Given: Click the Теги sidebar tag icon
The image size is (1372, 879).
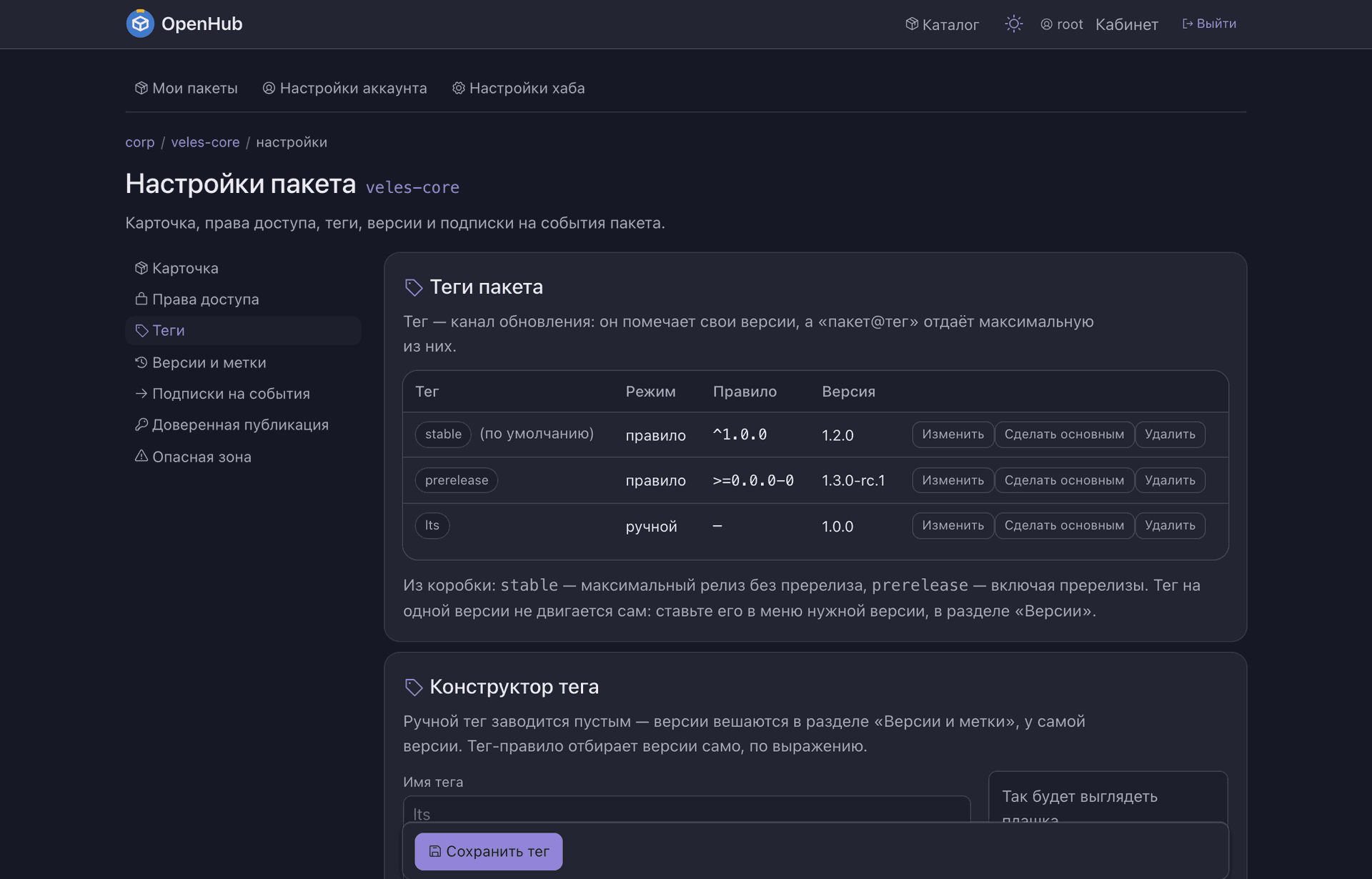Looking at the screenshot, I should tap(141, 330).
